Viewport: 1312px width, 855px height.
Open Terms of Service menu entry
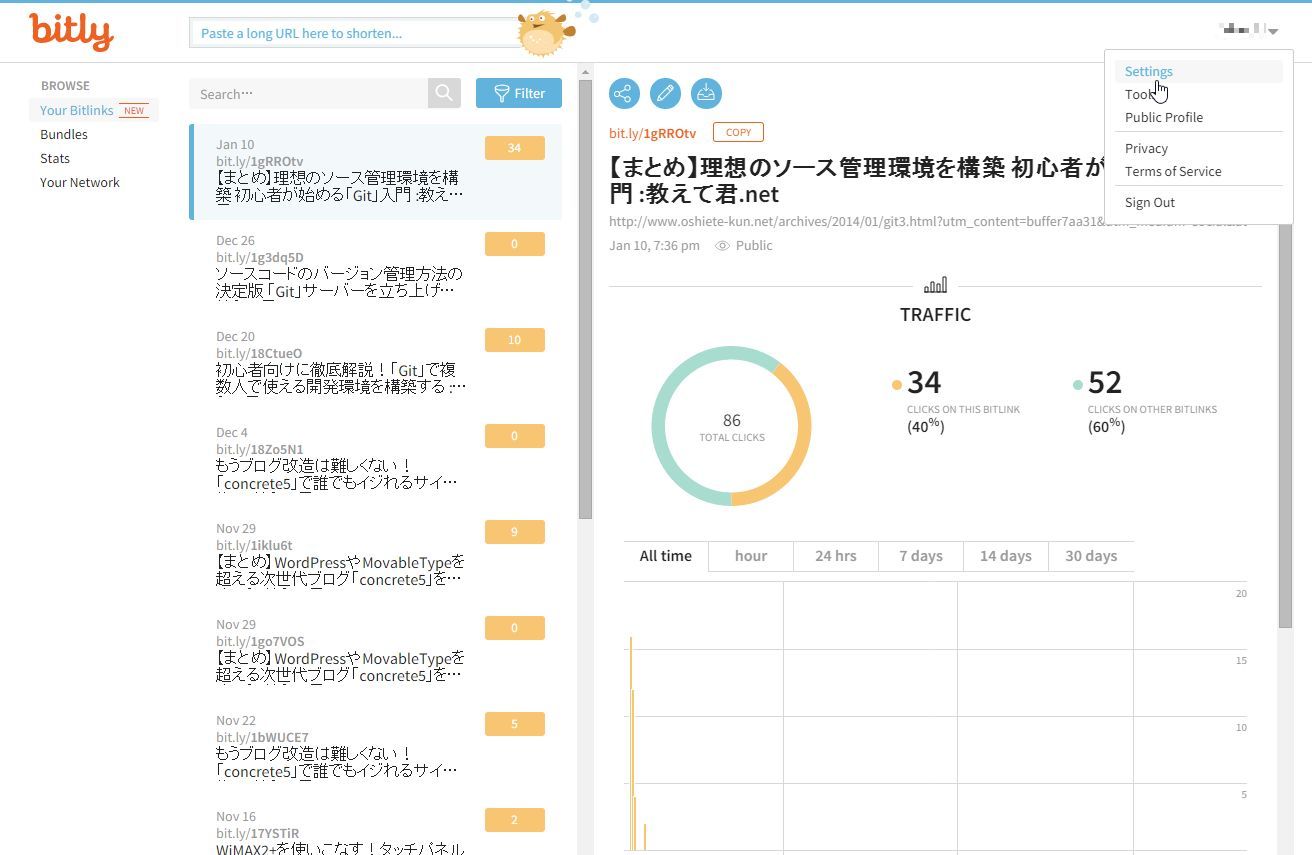(x=1173, y=171)
